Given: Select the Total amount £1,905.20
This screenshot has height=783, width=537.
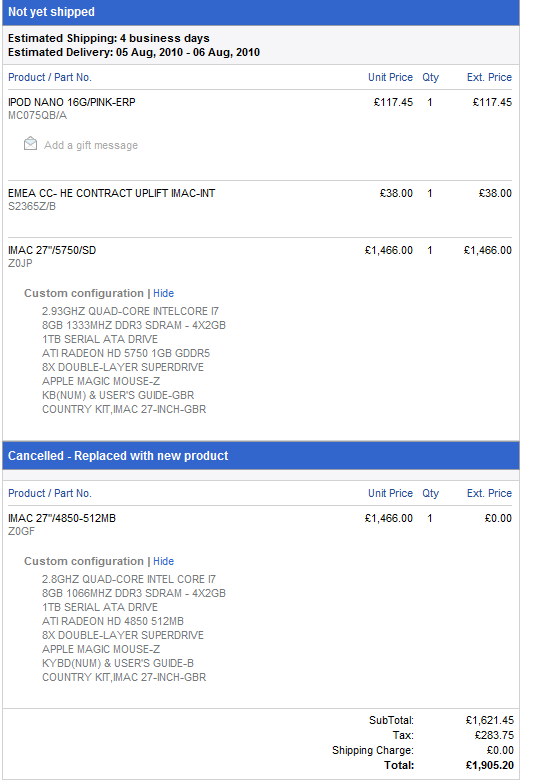Looking at the screenshot, I should tap(490, 765).
